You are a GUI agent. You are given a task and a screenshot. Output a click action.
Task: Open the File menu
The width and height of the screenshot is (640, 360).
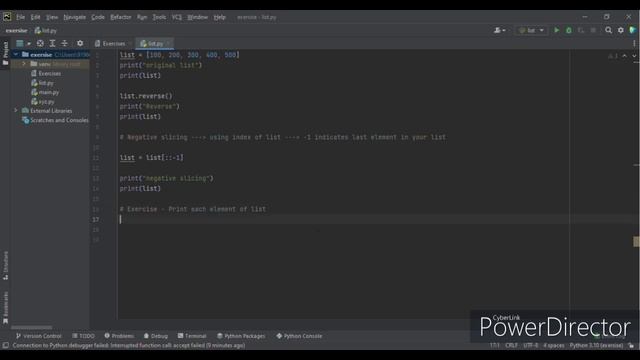(x=20, y=17)
